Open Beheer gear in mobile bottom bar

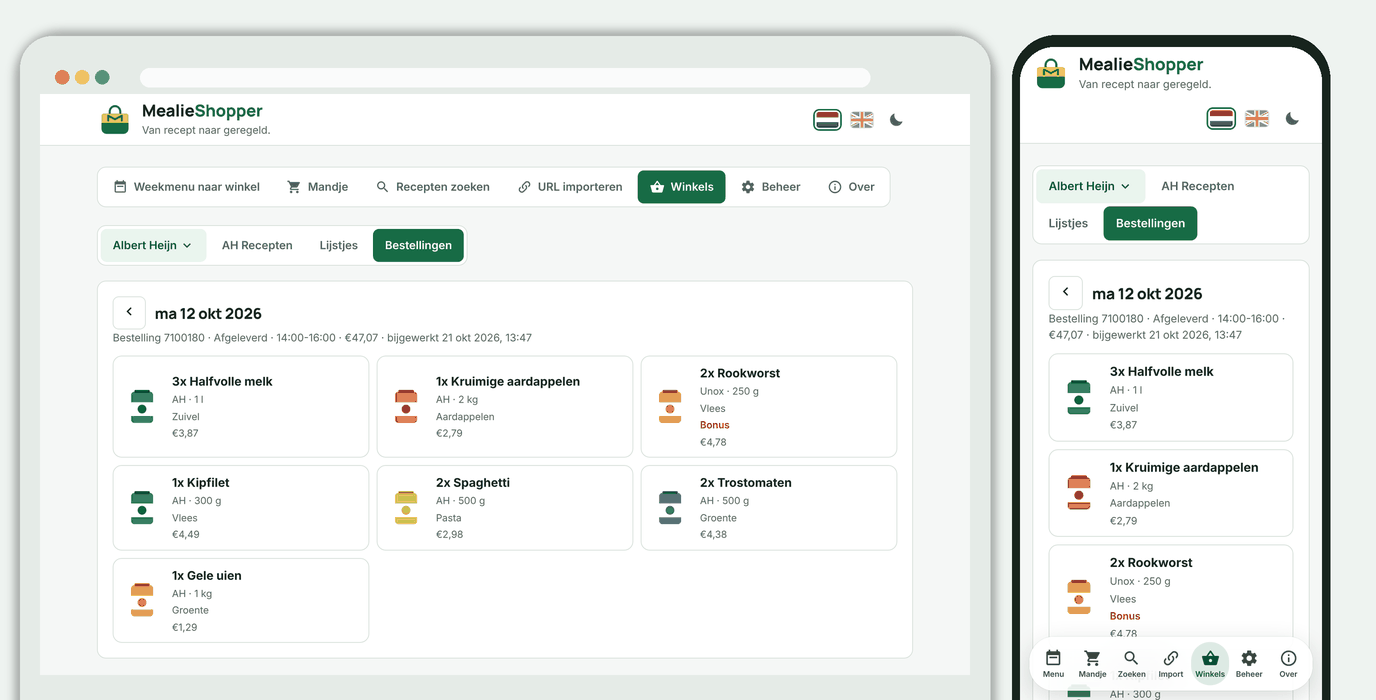(1249, 664)
